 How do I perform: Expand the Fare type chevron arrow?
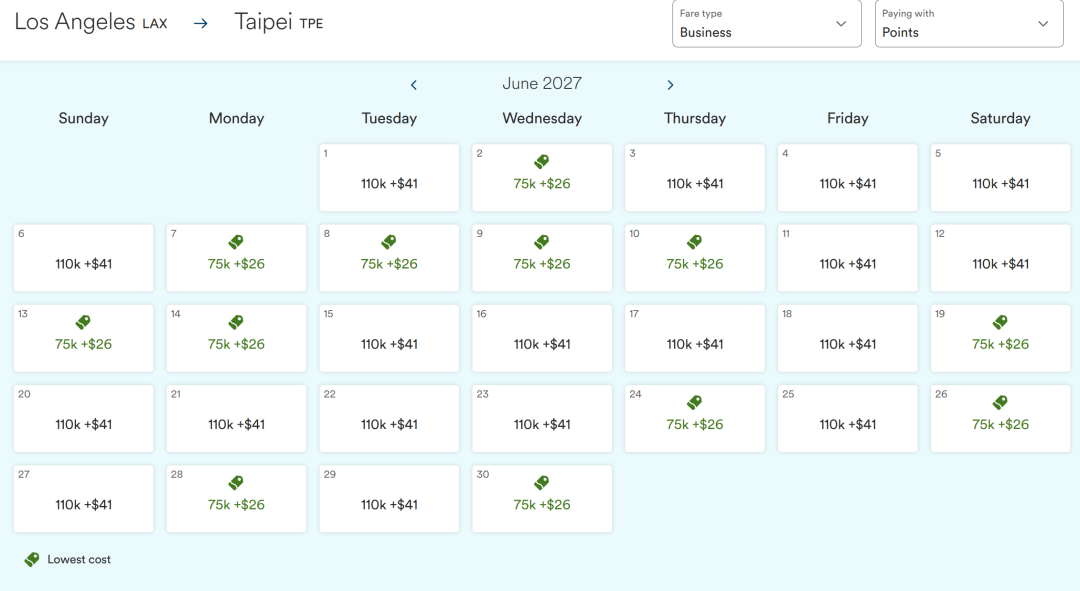[841, 23]
